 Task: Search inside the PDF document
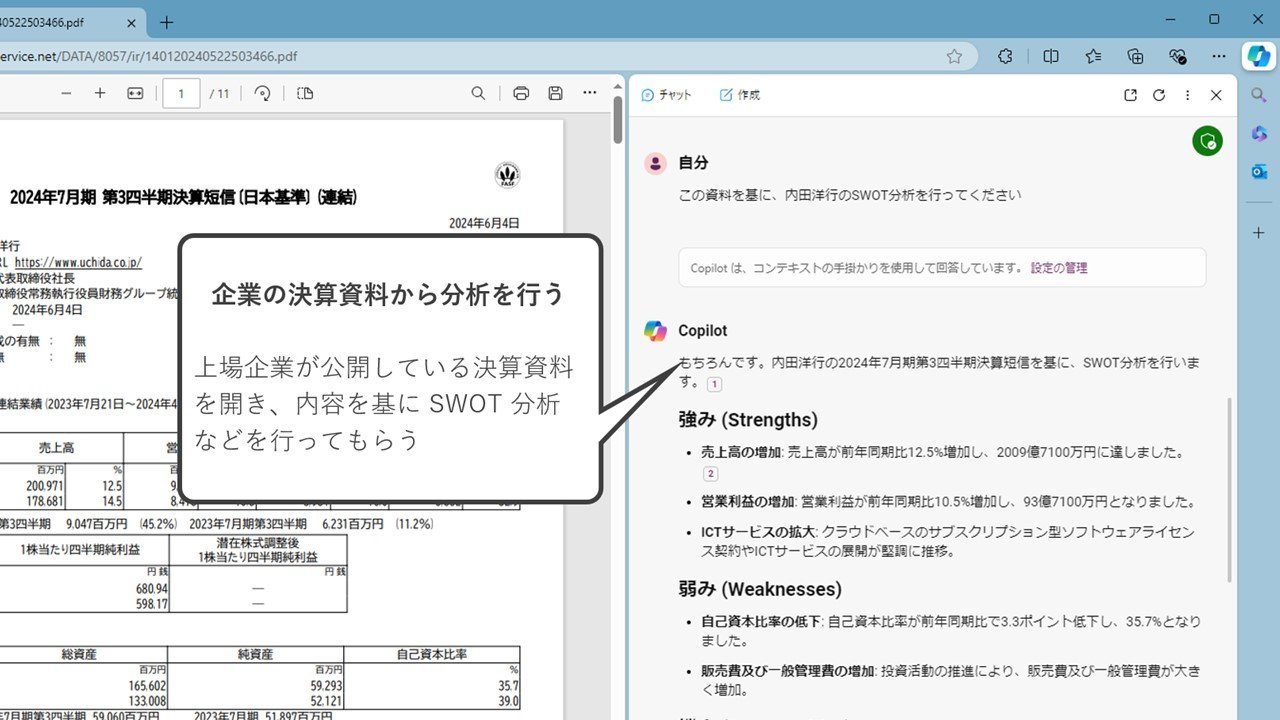tap(478, 93)
